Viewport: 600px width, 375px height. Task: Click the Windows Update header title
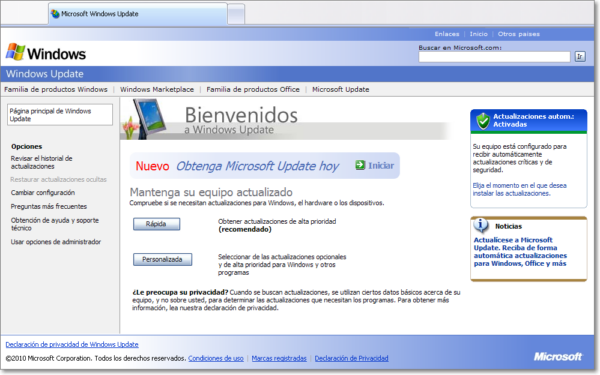[x=45, y=74]
